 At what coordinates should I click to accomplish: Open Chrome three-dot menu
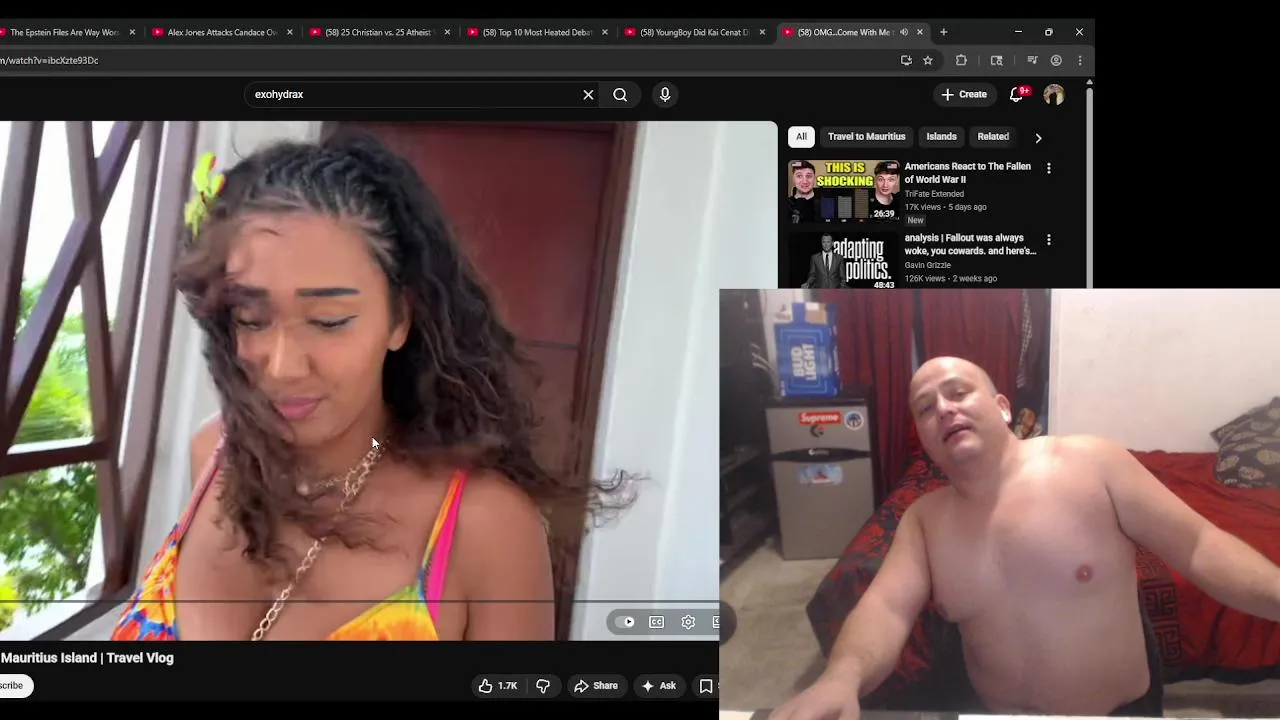[x=1080, y=60]
